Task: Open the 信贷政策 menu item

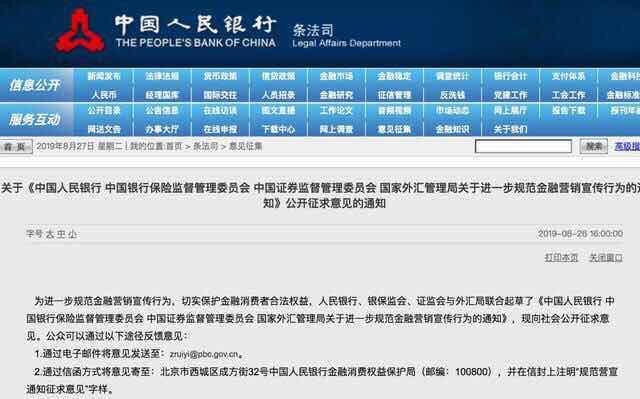Action: tap(278, 76)
